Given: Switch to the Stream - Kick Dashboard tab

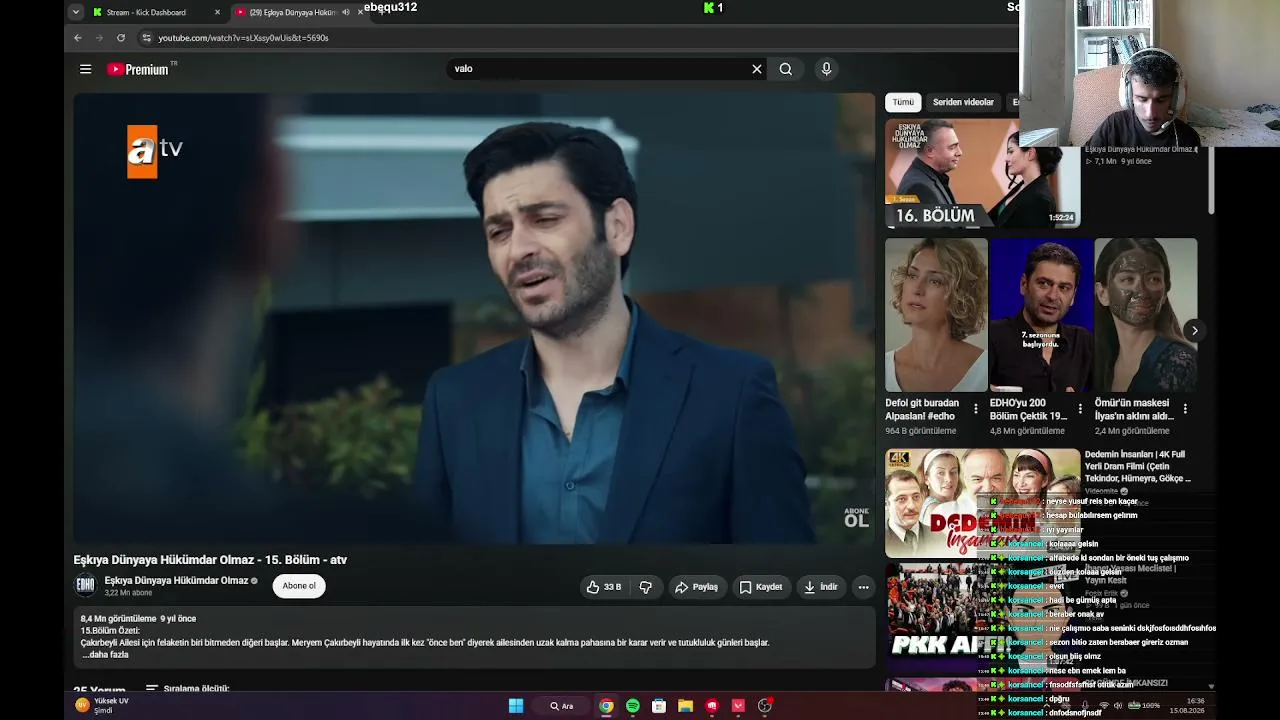Looking at the screenshot, I should click(x=147, y=12).
